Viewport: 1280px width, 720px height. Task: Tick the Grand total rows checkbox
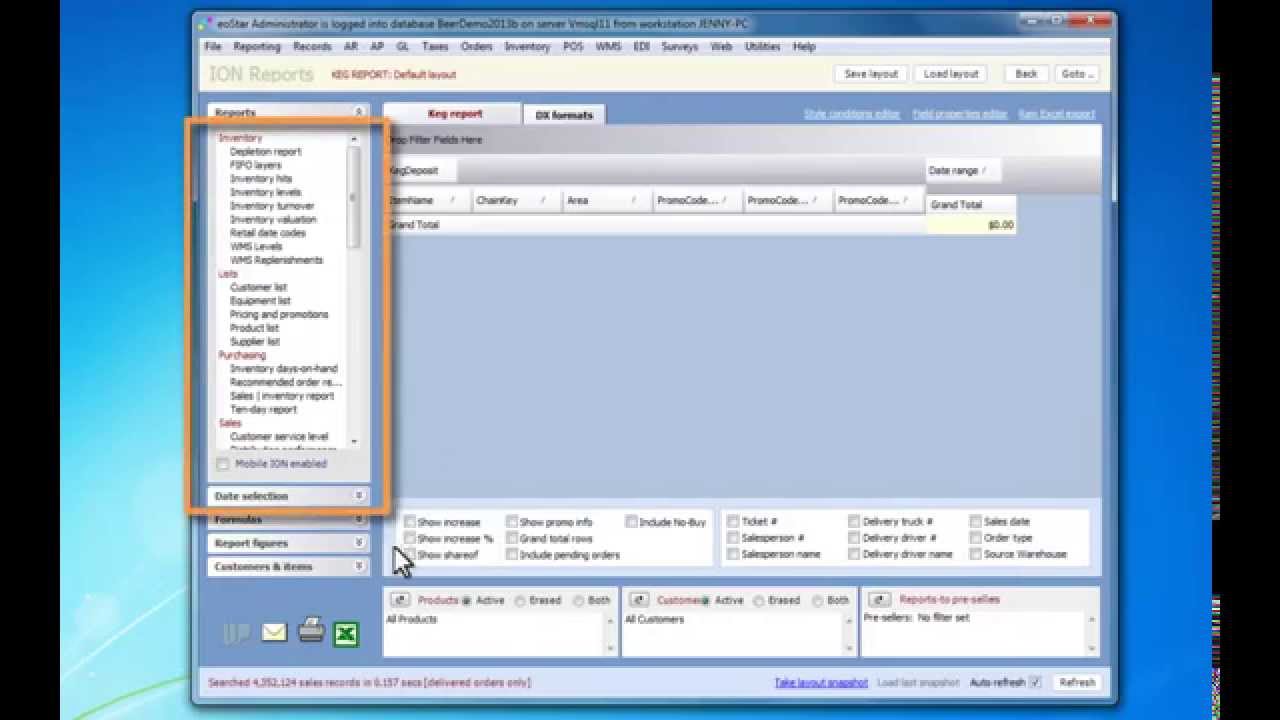(x=512, y=538)
